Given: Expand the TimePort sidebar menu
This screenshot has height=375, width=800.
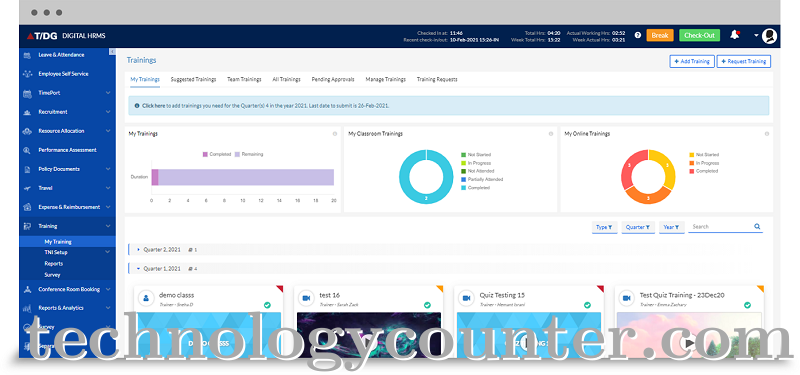Looking at the screenshot, I should tap(108, 93).
